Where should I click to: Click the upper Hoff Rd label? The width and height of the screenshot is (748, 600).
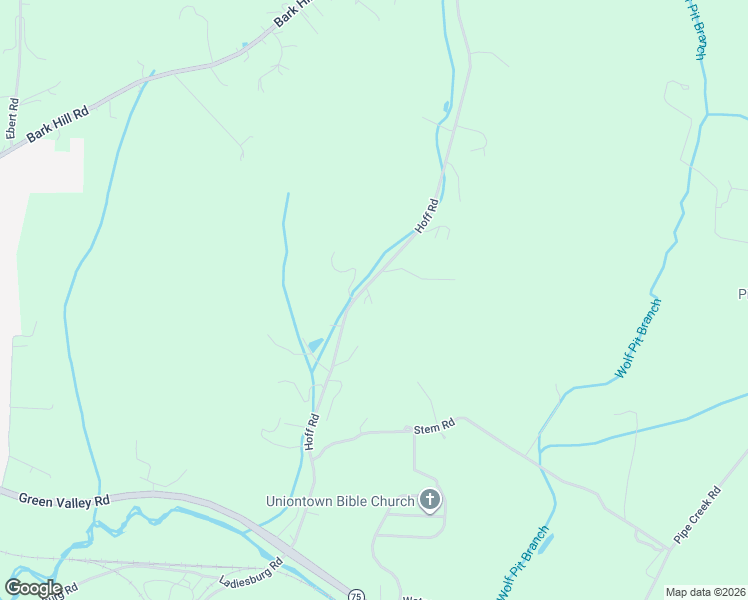[x=426, y=216]
